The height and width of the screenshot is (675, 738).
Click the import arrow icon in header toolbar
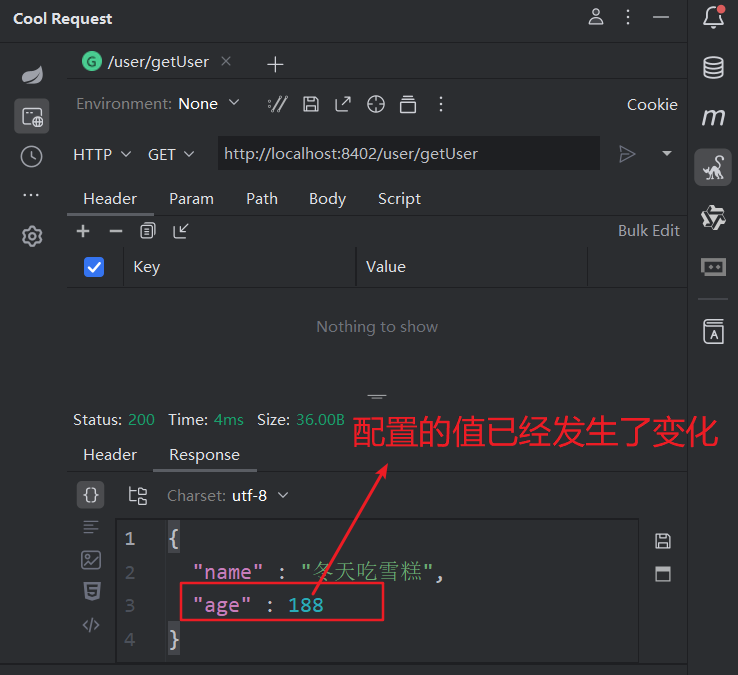[180, 231]
